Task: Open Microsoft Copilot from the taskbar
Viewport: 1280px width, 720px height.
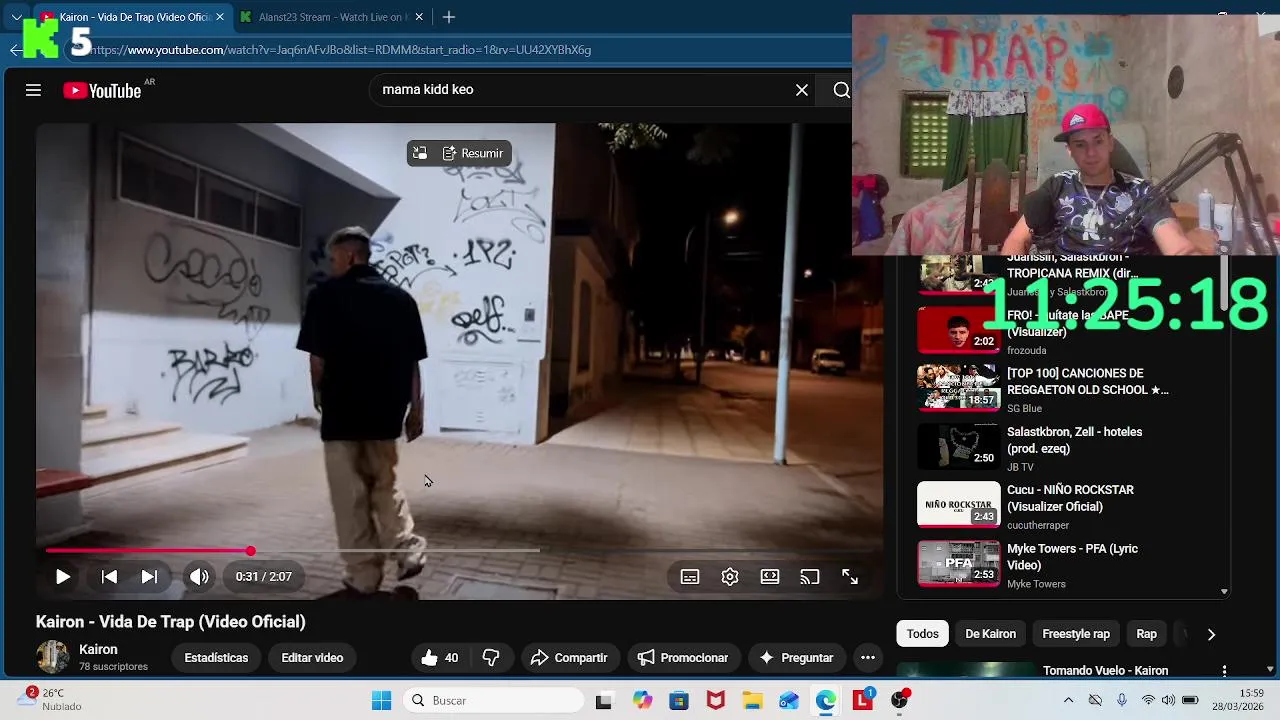Action: (641, 701)
